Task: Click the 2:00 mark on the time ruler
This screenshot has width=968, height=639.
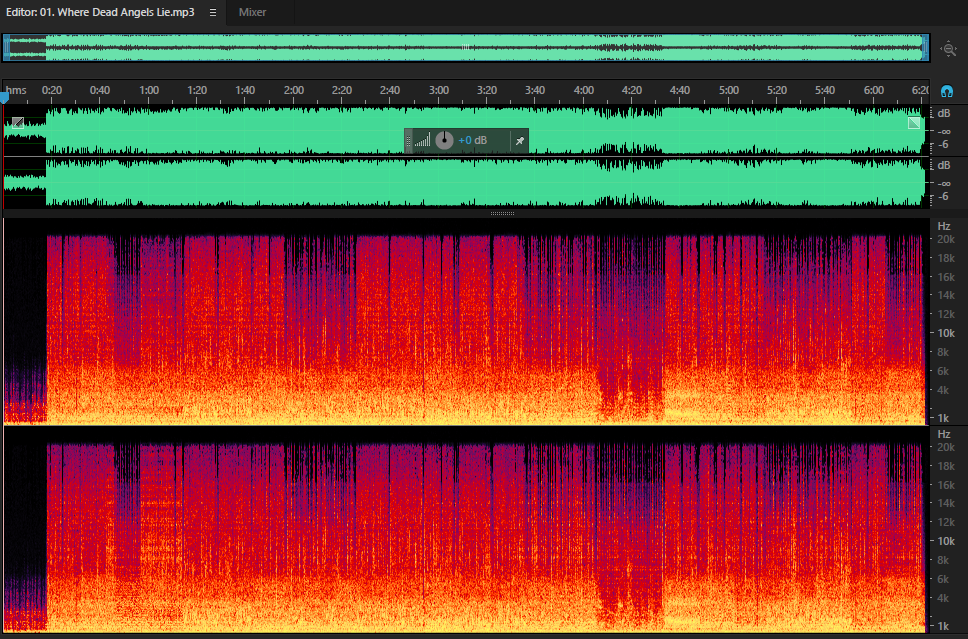Action: point(294,90)
